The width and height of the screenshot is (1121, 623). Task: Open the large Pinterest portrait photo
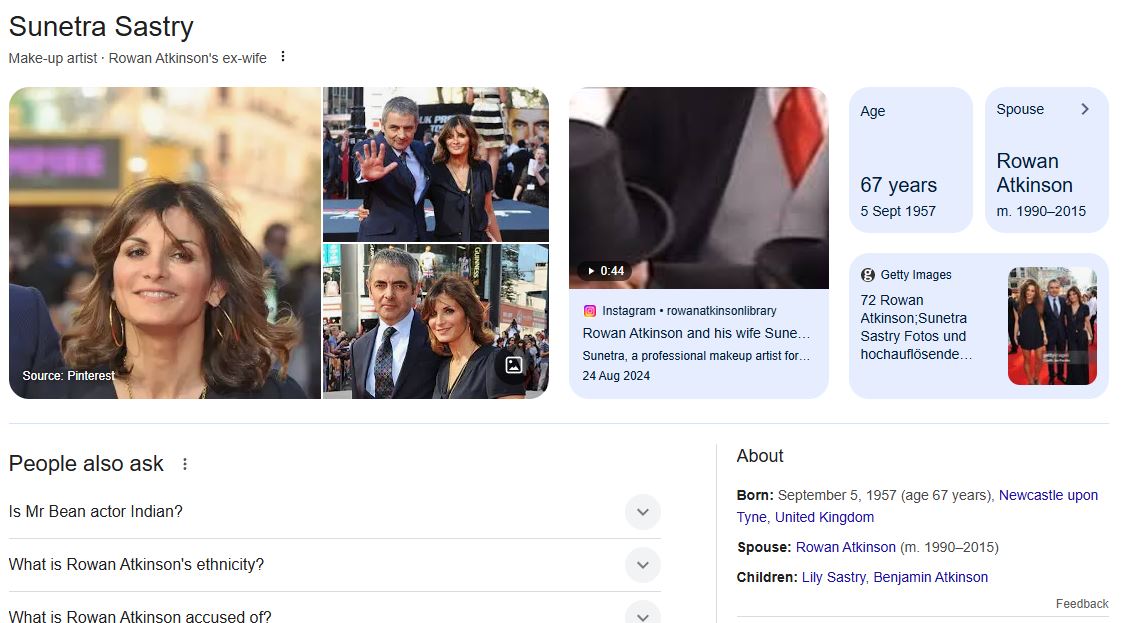[164, 243]
